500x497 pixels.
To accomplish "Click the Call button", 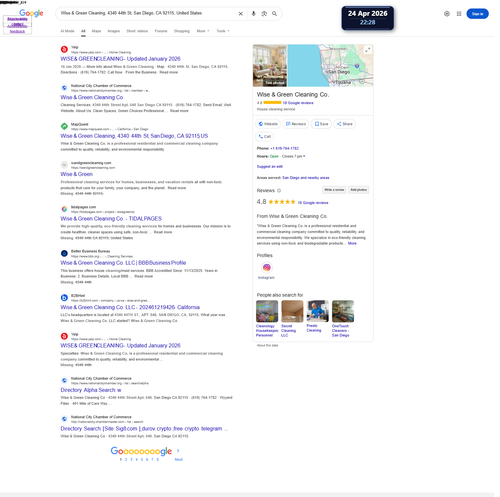I will pos(265,136).
